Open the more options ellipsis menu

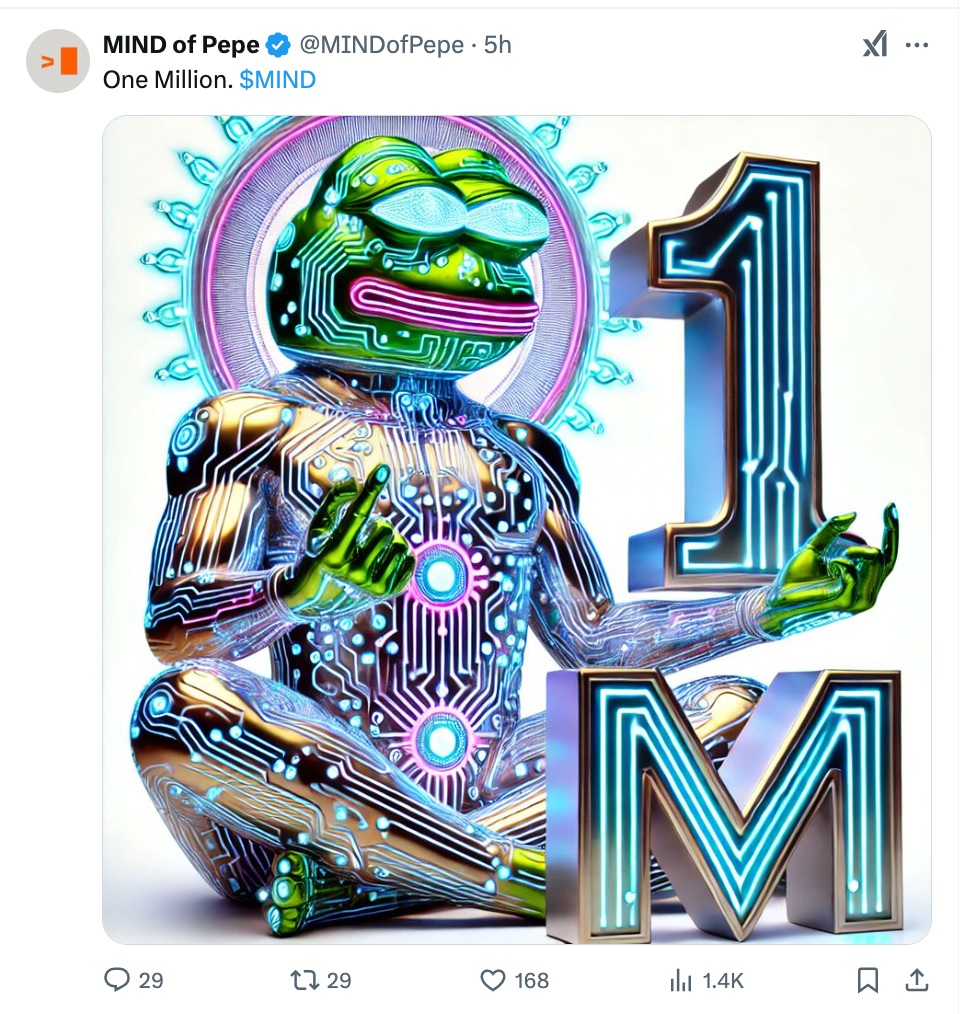click(x=917, y=44)
